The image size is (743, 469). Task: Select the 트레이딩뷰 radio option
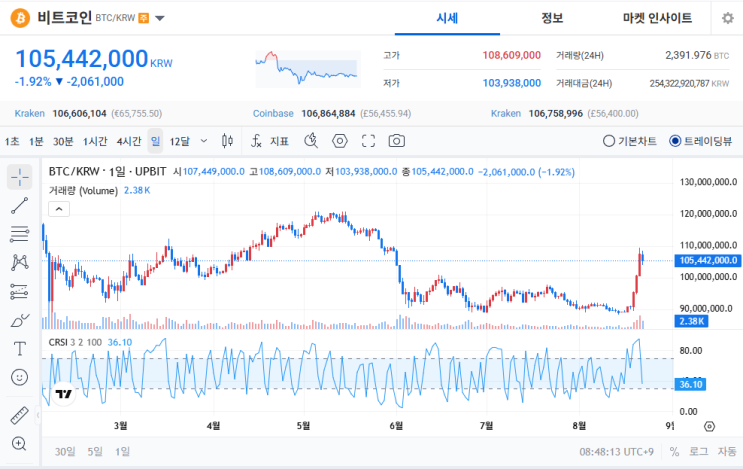[700, 141]
